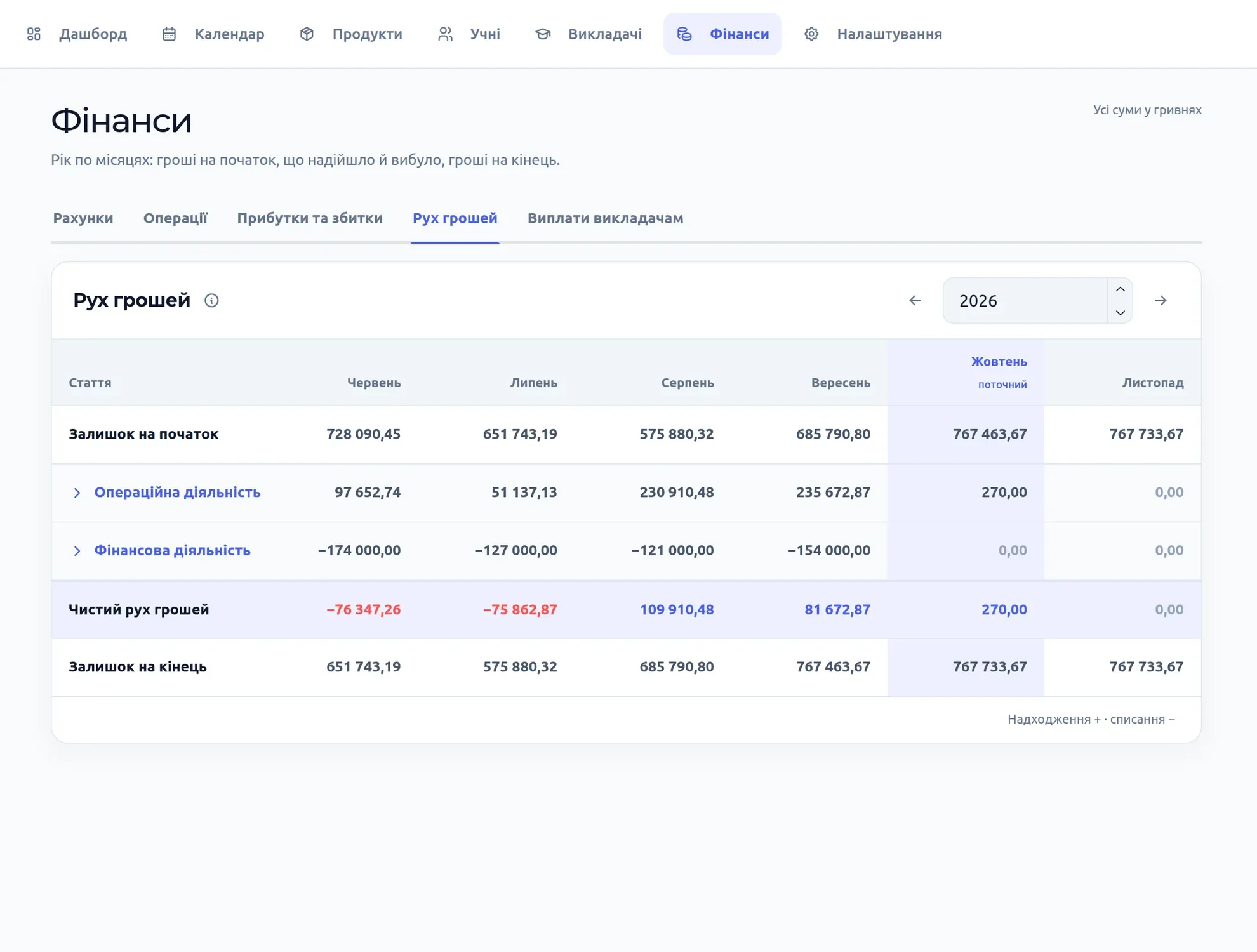This screenshot has height=952, width=1257.
Task: Switch to Прибутки та збитки tab
Action: click(x=310, y=218)
